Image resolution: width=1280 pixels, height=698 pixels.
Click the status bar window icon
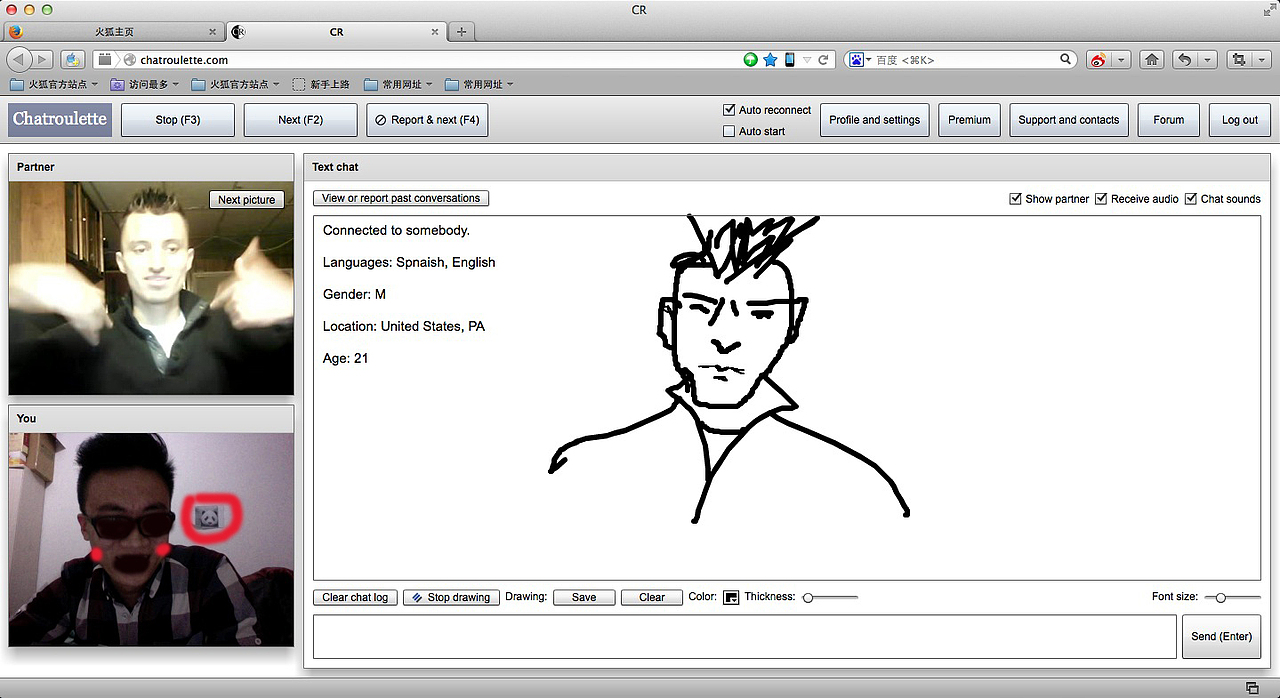pos(1252,688)
